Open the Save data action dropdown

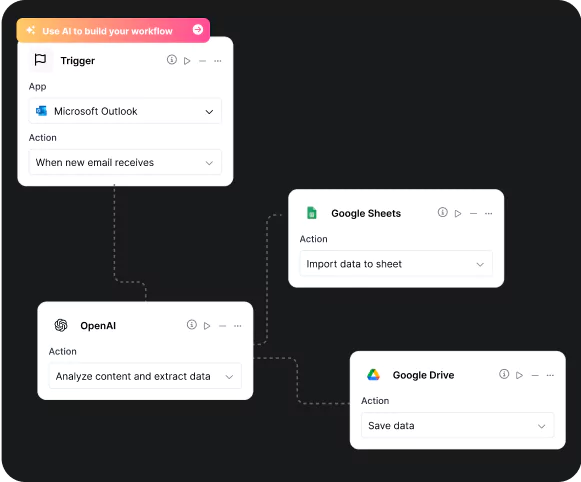point(458,425)
